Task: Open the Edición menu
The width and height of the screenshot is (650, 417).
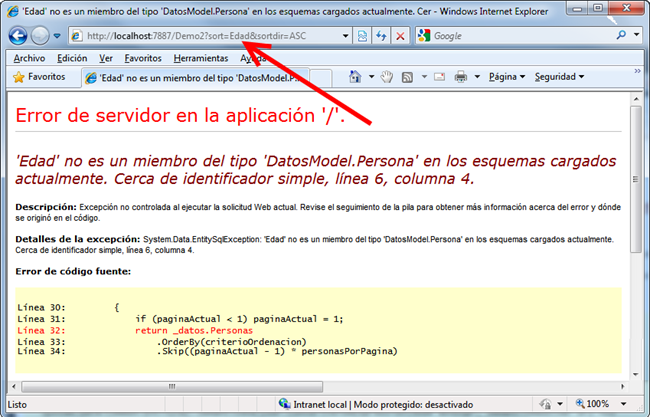Action: click(x=72, y=58)
